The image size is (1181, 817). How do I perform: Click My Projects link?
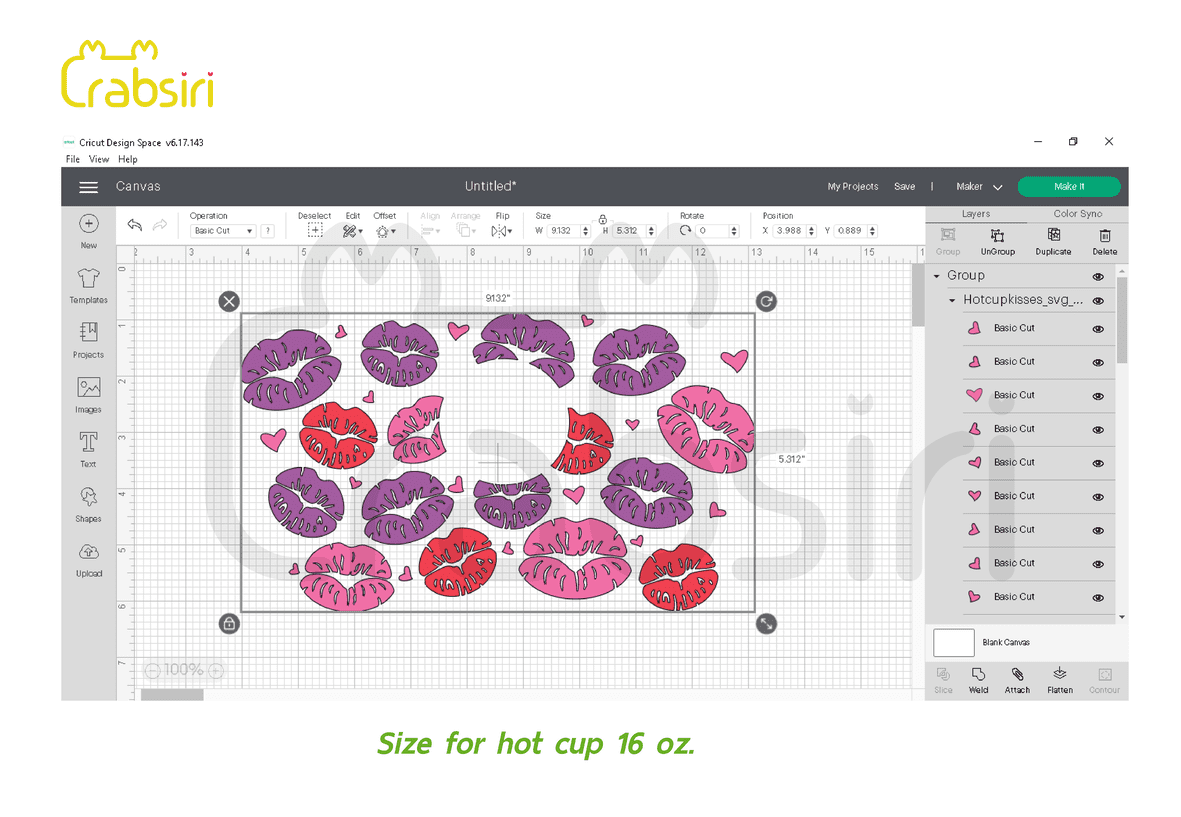tap(853, 187)
